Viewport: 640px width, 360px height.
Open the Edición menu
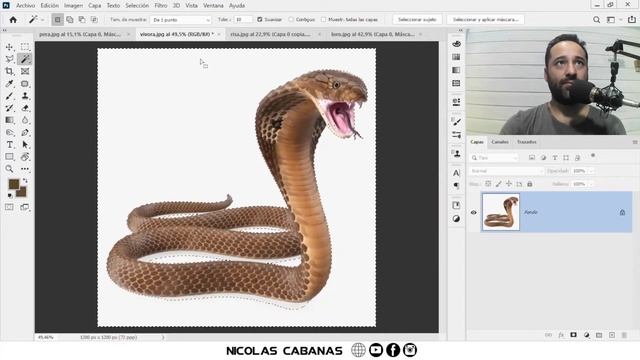click(49, 6)
